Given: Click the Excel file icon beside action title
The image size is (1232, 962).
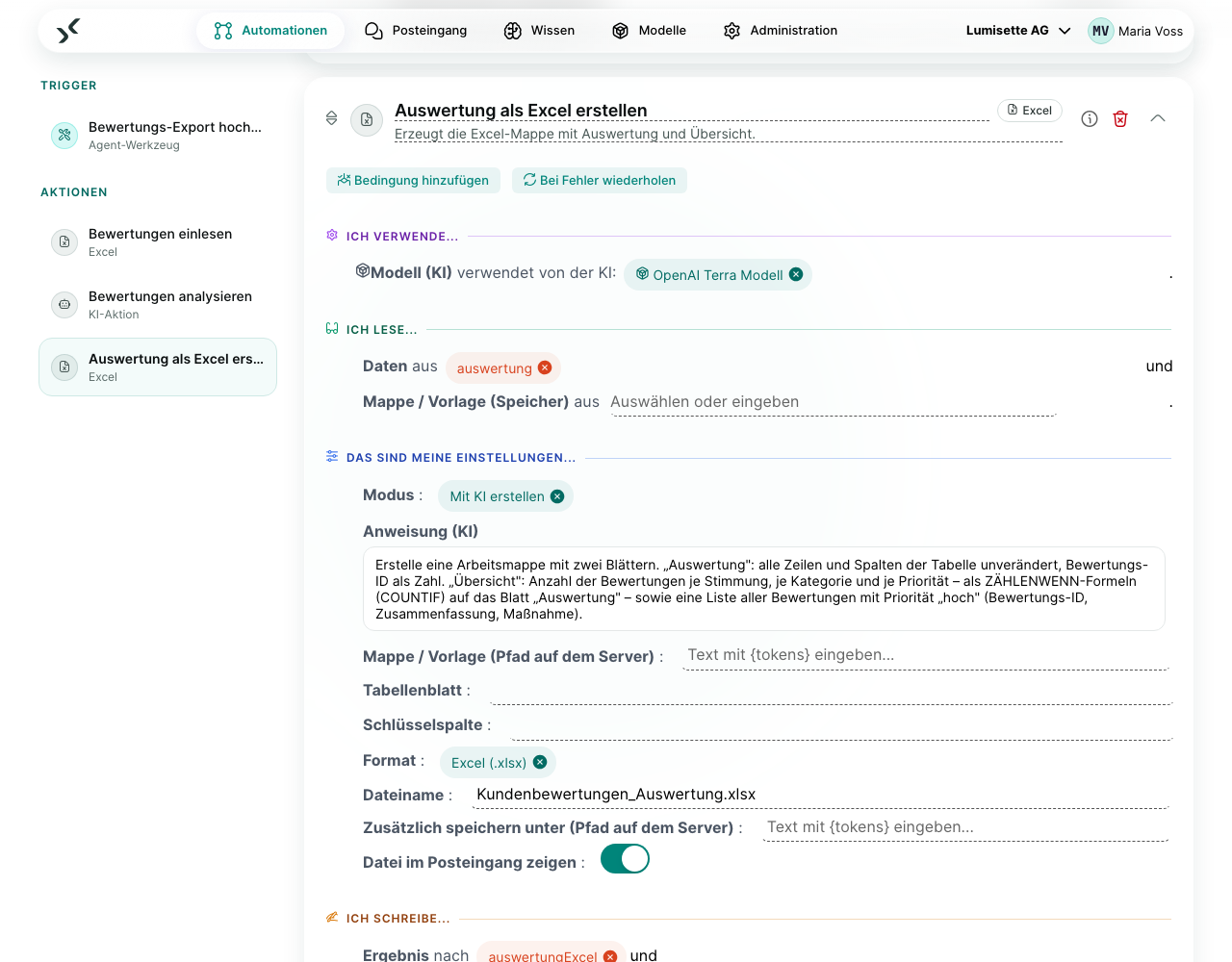Looking at the screenshot, I should (367, 120).
